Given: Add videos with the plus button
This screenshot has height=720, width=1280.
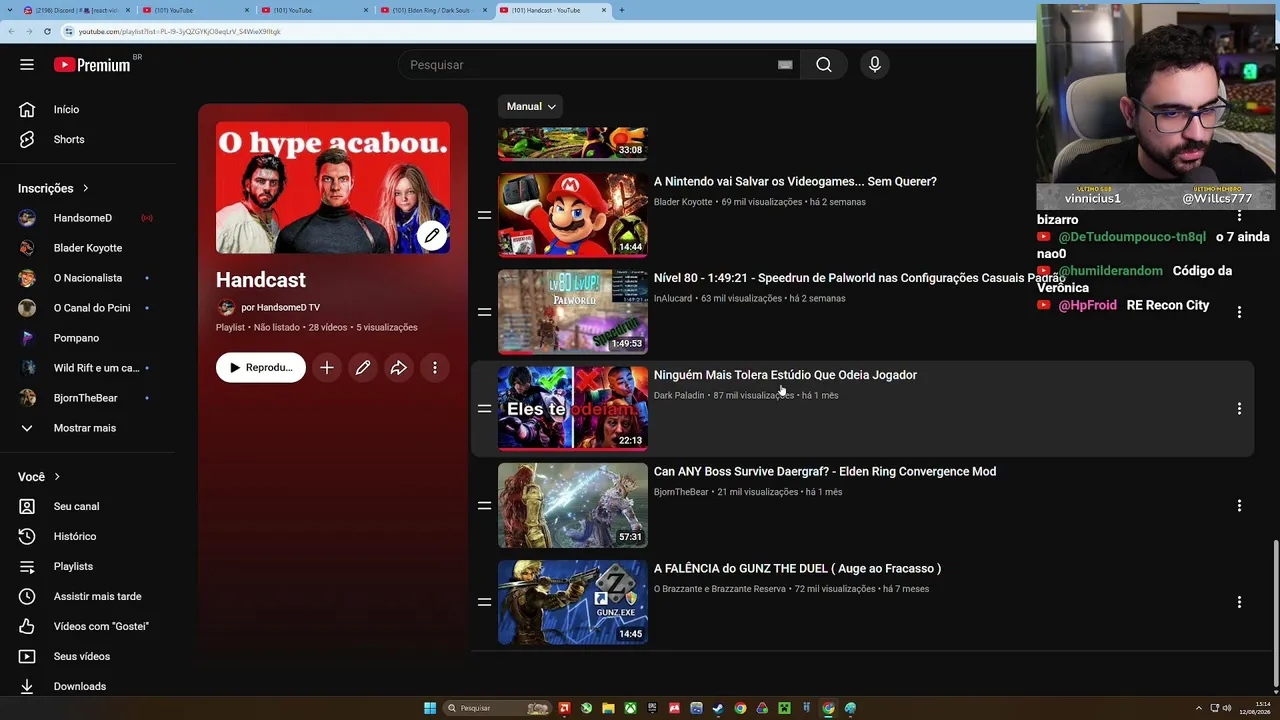Looking at the screenshot, I should 327,368.
